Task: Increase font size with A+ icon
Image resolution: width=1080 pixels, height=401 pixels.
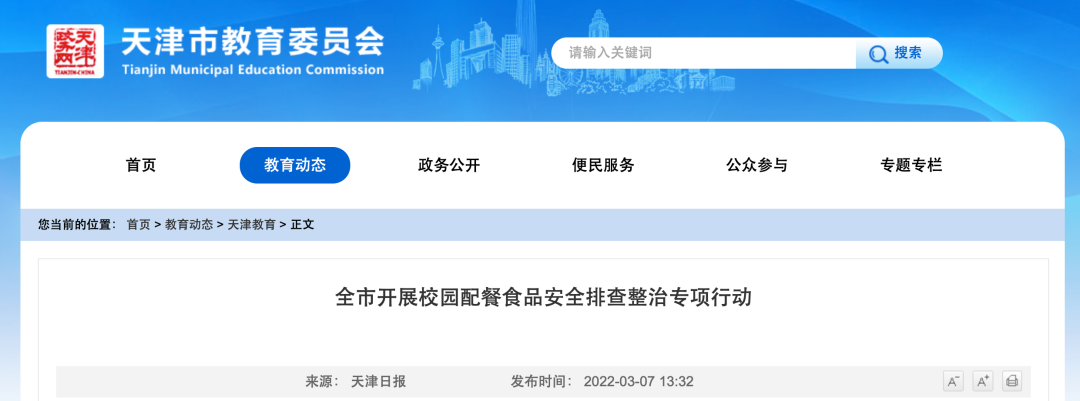Action: [x=982, y=381]
